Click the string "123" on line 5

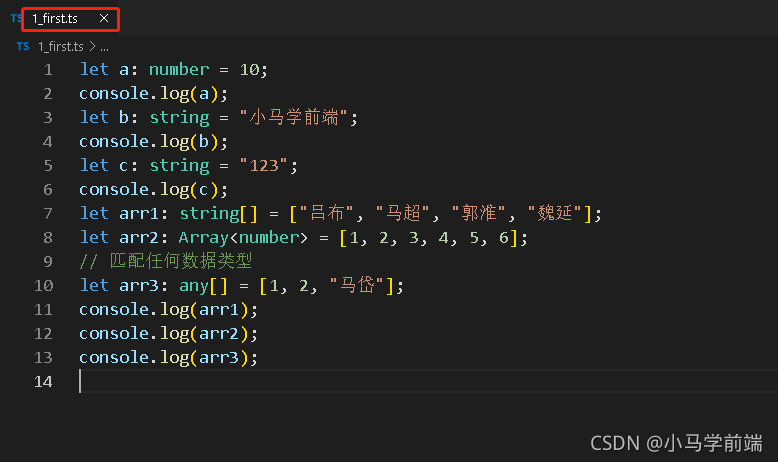pyautogui.click(x=263, y=165)
